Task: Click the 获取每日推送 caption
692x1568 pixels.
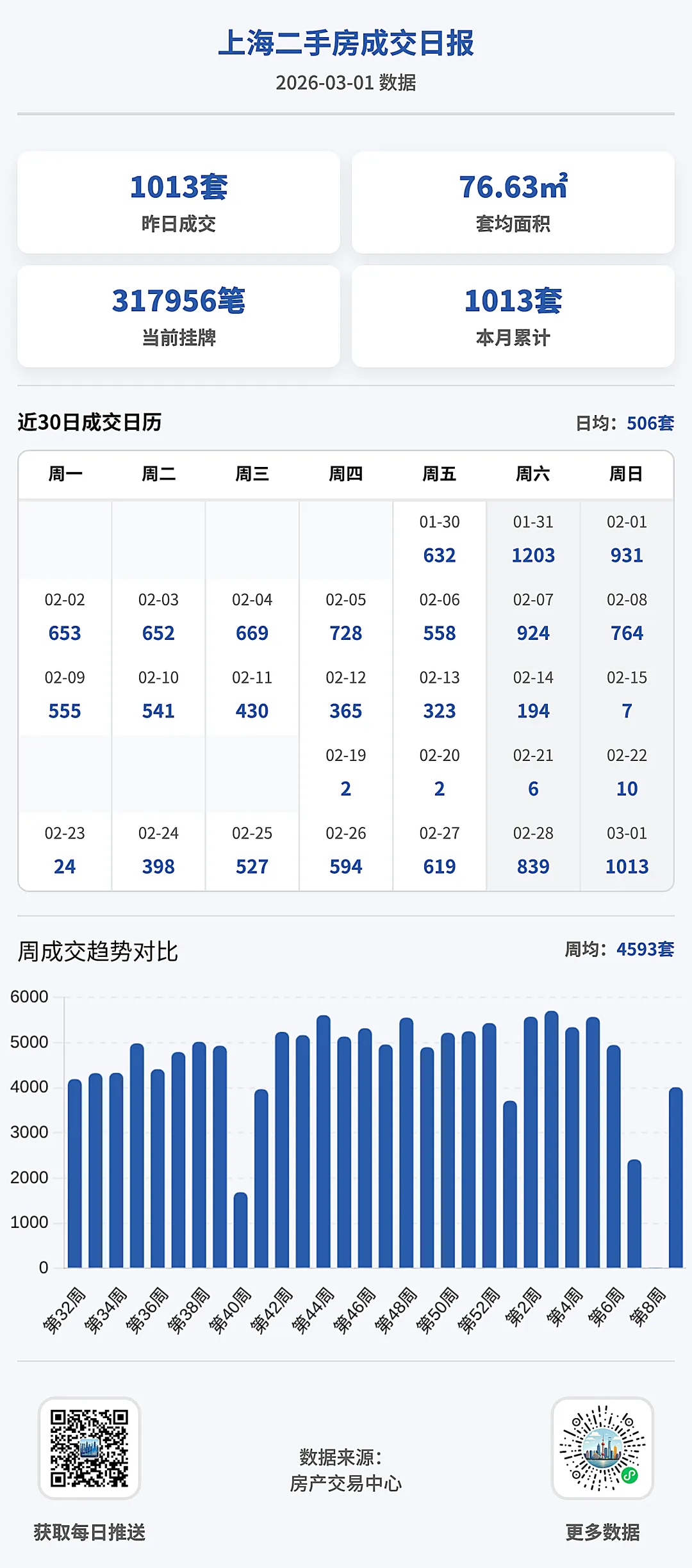Action: [x=90, y=1532]
